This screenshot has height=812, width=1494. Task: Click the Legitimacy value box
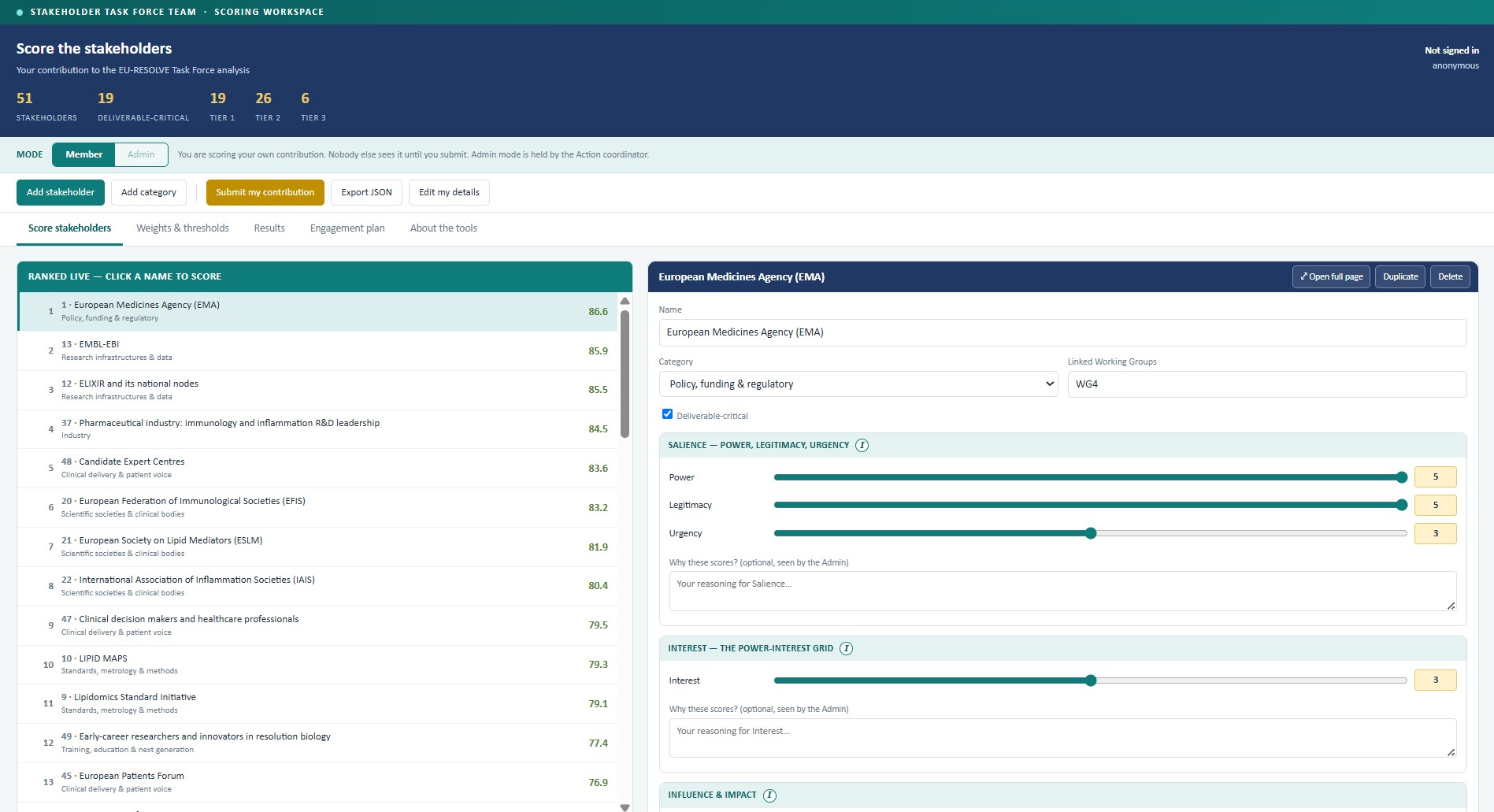[1435, 505]
